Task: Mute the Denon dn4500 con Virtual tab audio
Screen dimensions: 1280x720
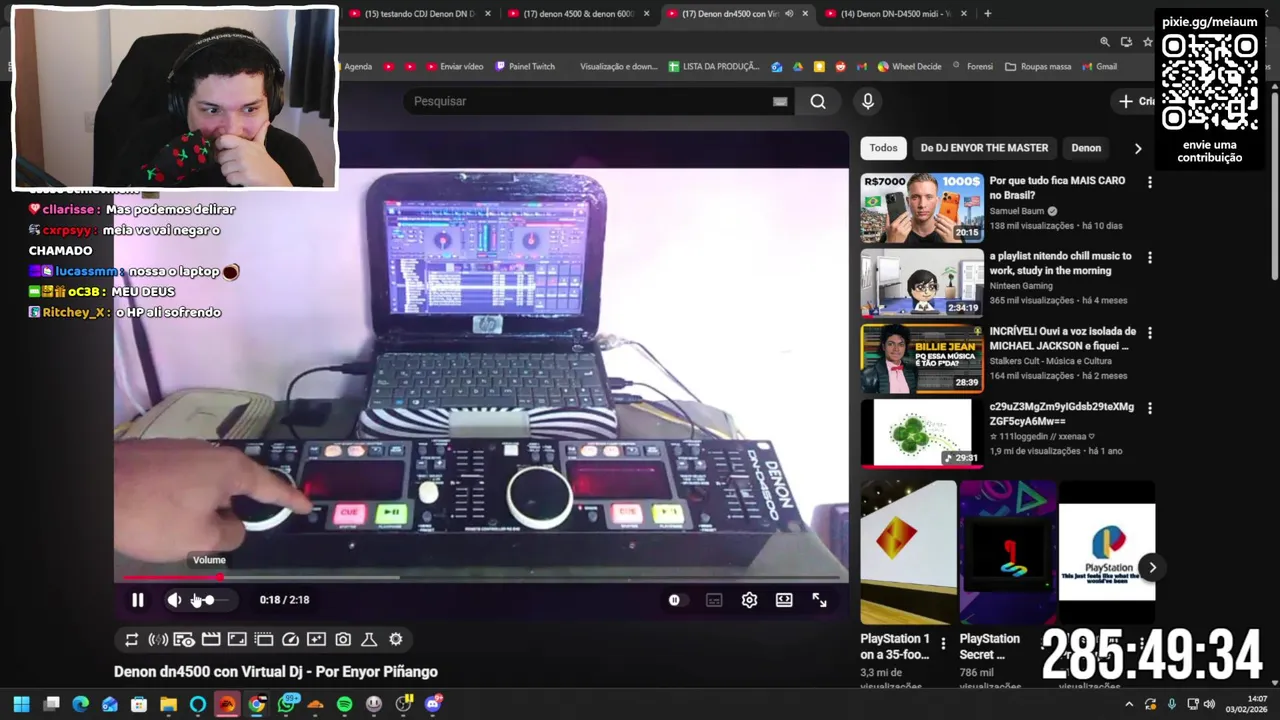Action: pyautogui.click(x=789, y=14)
